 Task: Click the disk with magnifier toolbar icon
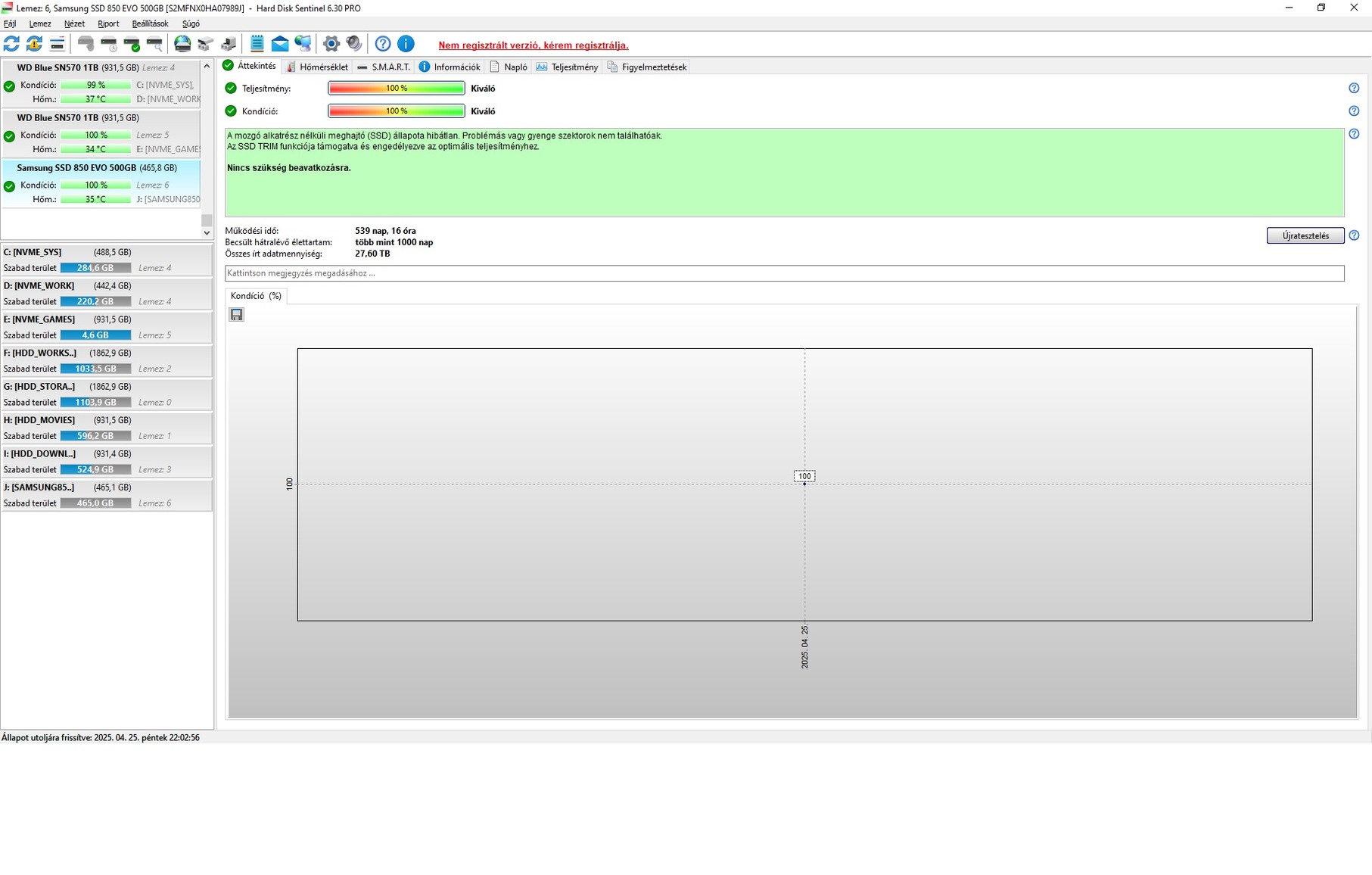(154, 44)
